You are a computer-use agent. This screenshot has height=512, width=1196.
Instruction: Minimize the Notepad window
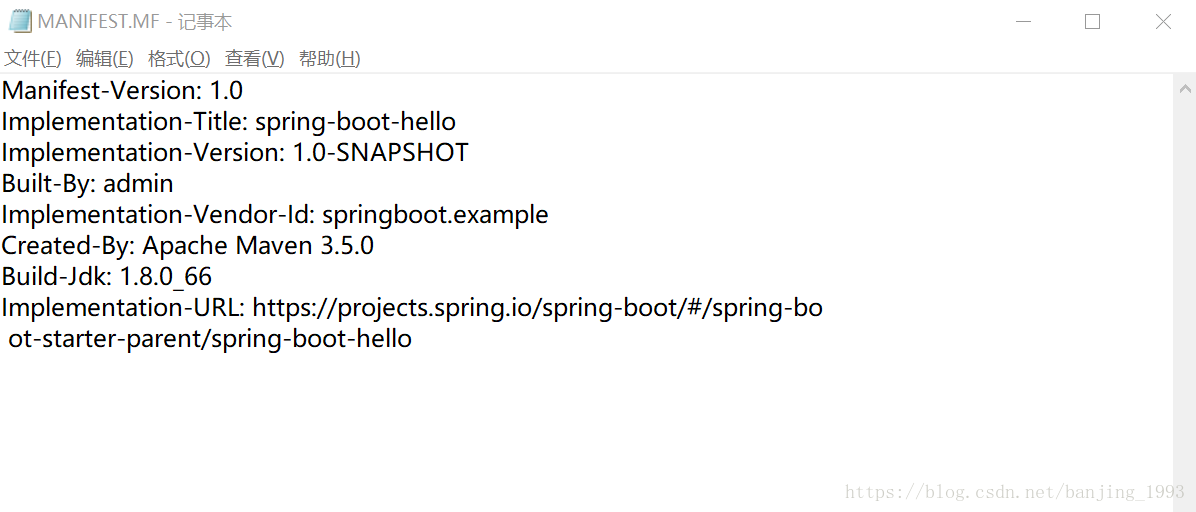[x=1022, y=22]
